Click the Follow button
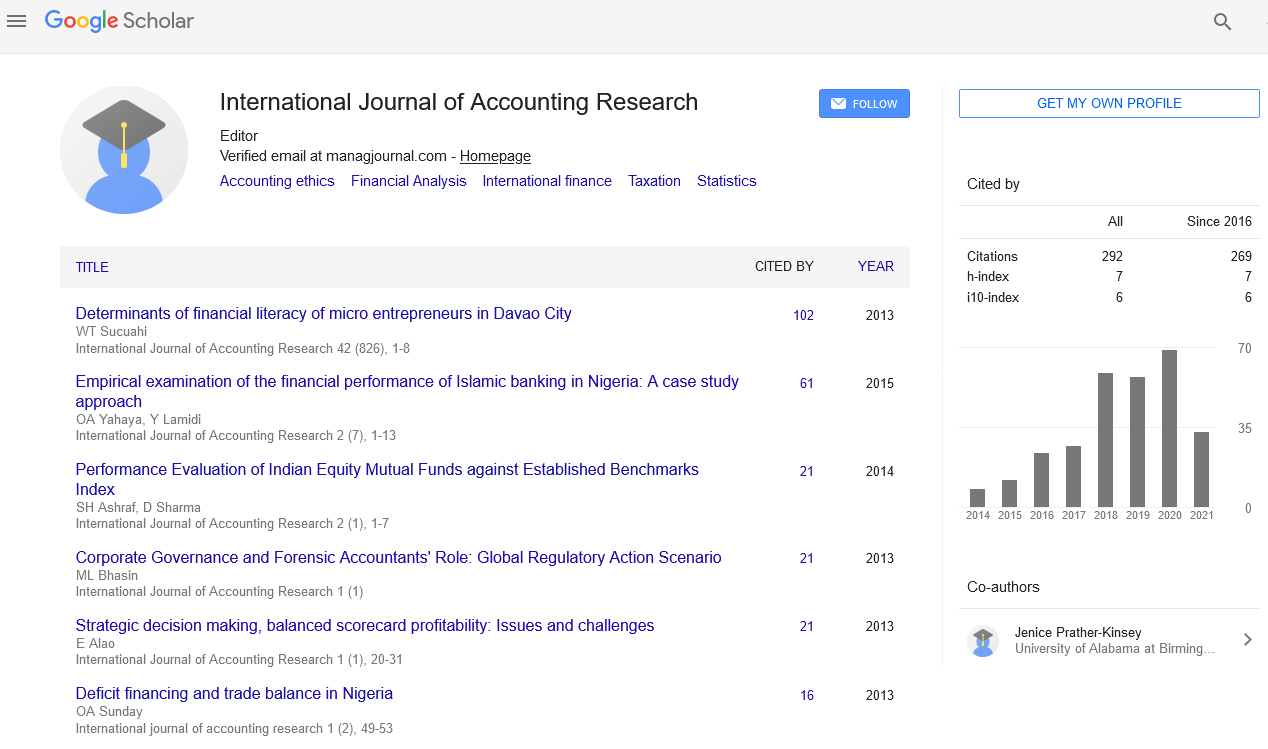Image resolution: width=1268 pixels, height=749 pixels. [864, 104]
